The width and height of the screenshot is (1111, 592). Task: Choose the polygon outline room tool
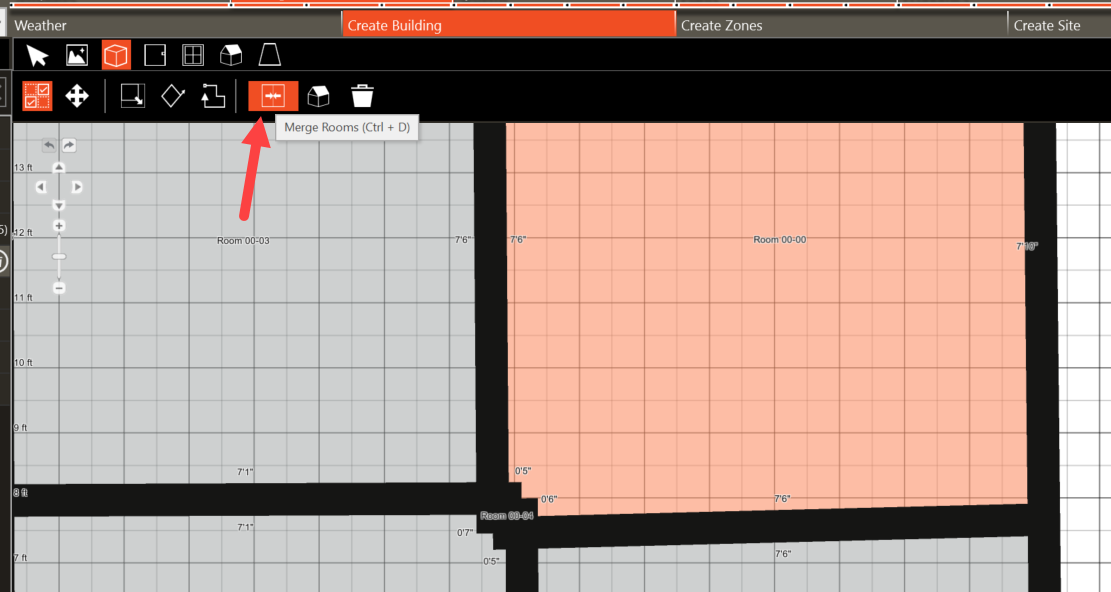coord(213,96)
